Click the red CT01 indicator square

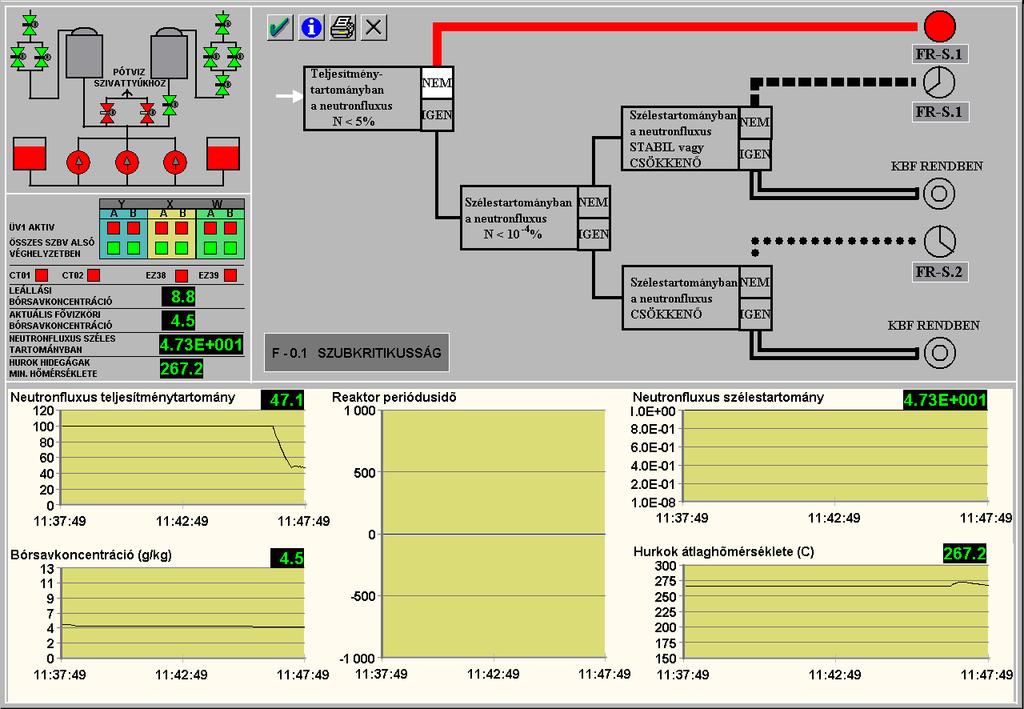41,276
